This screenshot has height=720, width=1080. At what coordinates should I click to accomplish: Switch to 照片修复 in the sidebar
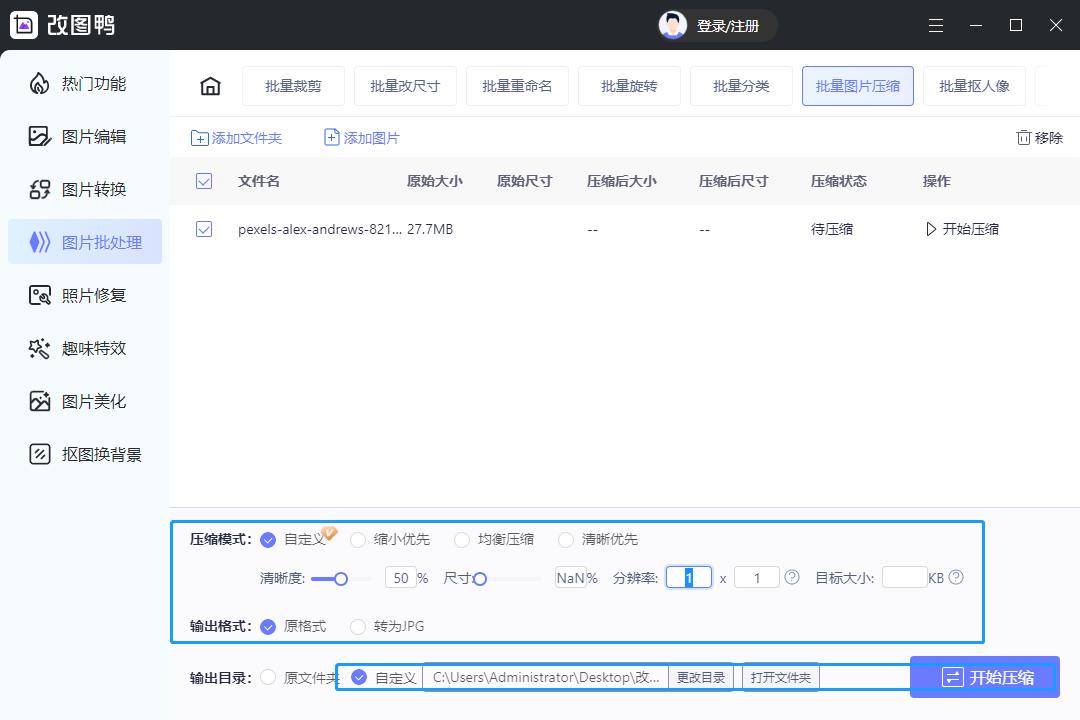tap(85, 295)
